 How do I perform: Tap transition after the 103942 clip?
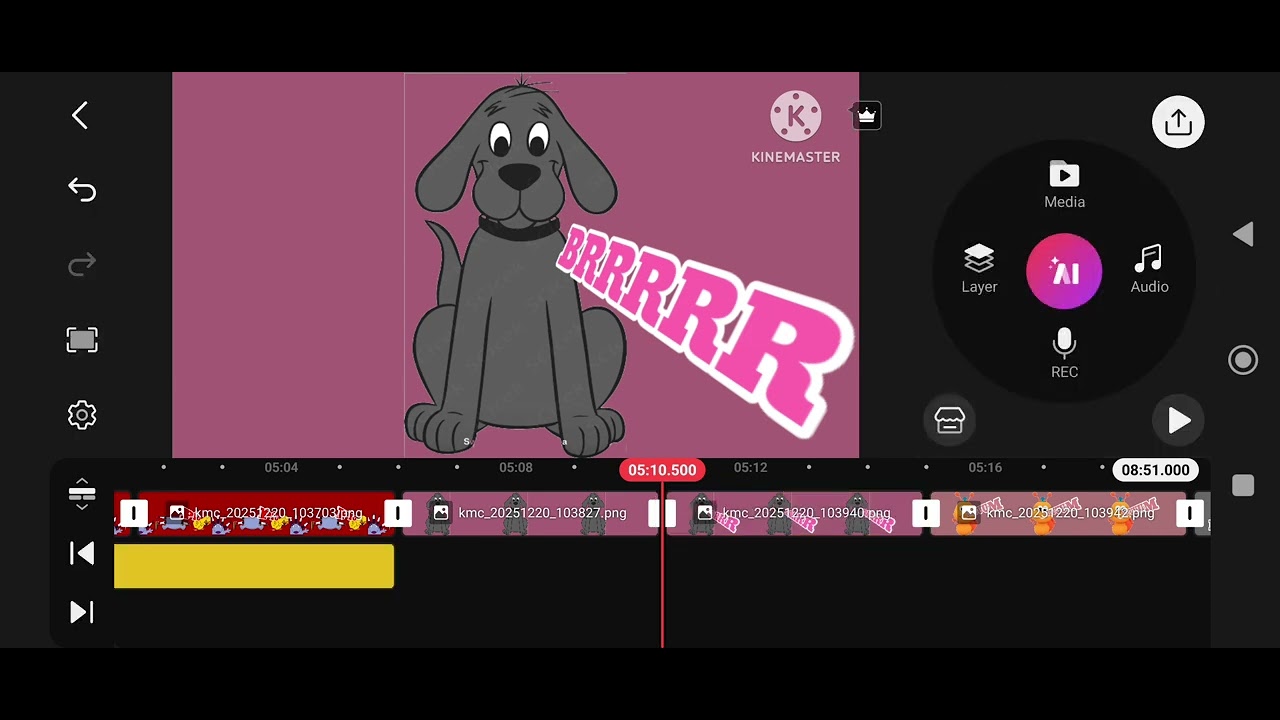[x=1190, y=514]
